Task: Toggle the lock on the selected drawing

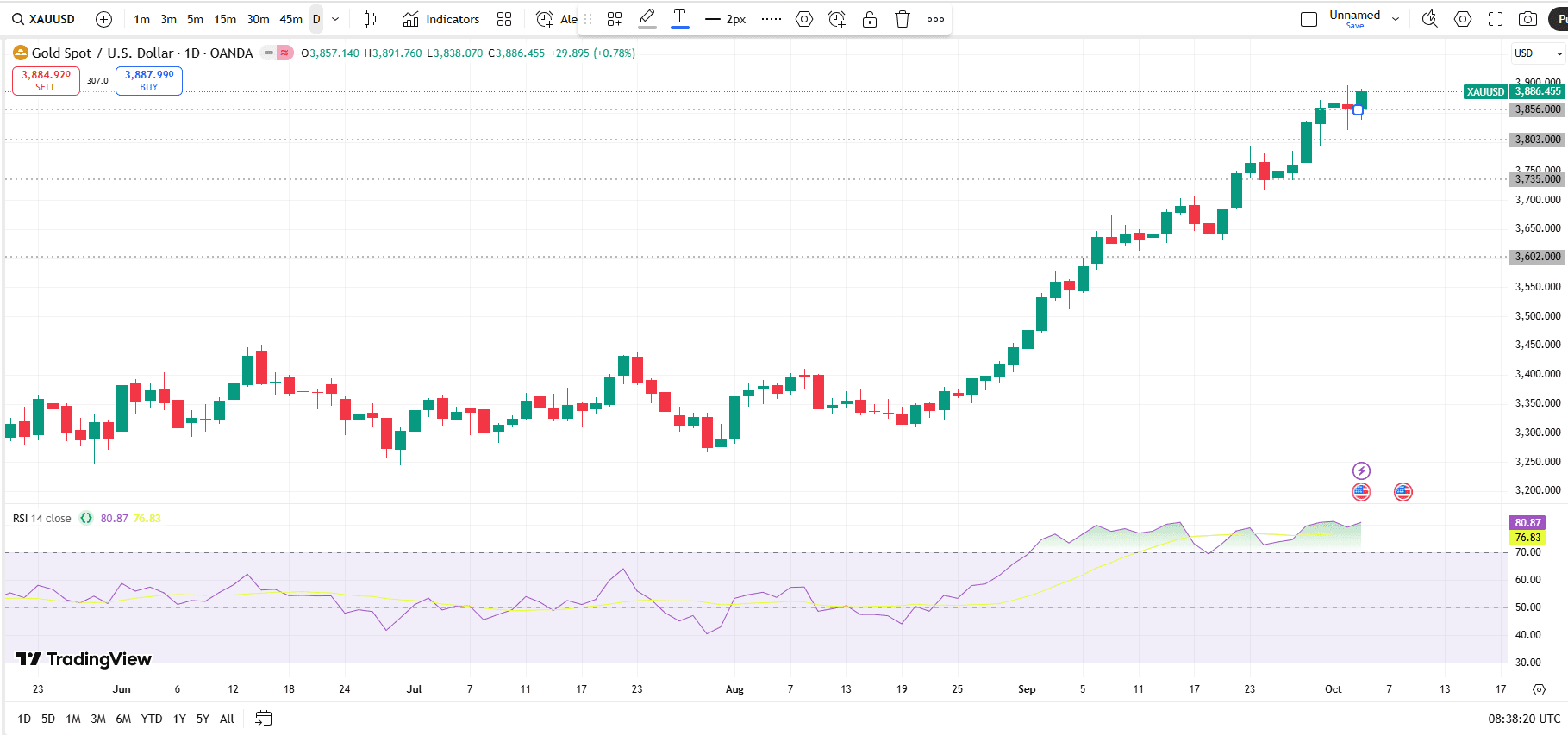Action: 870,19
